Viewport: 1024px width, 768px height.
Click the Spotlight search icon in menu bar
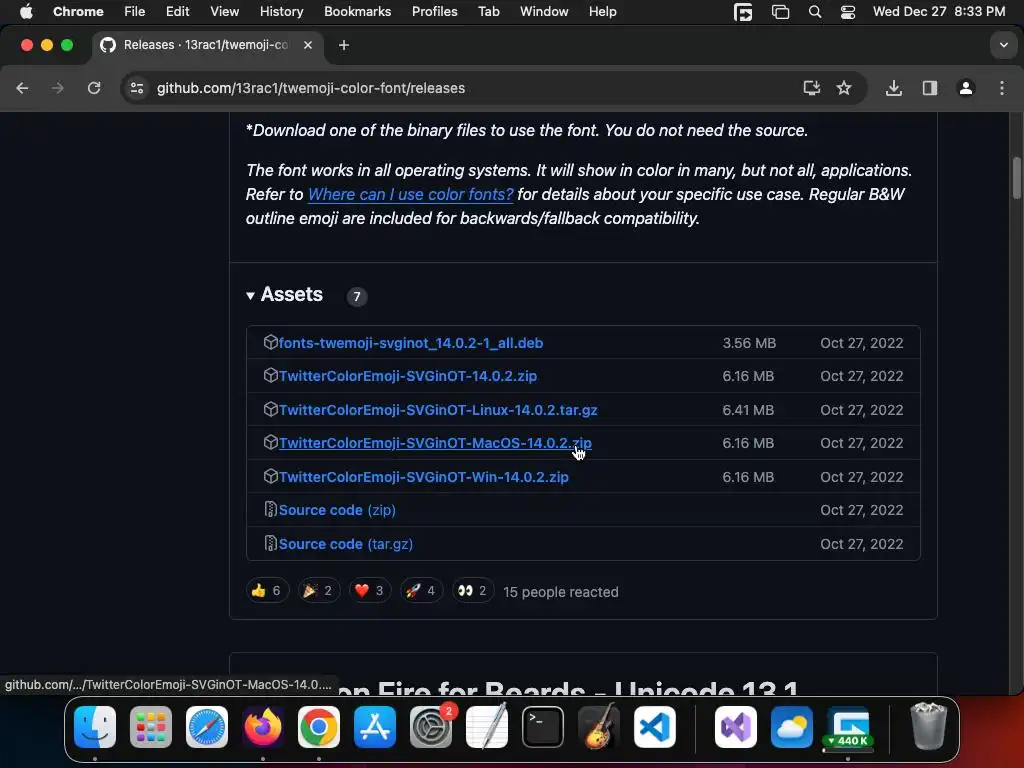point(814,12)
